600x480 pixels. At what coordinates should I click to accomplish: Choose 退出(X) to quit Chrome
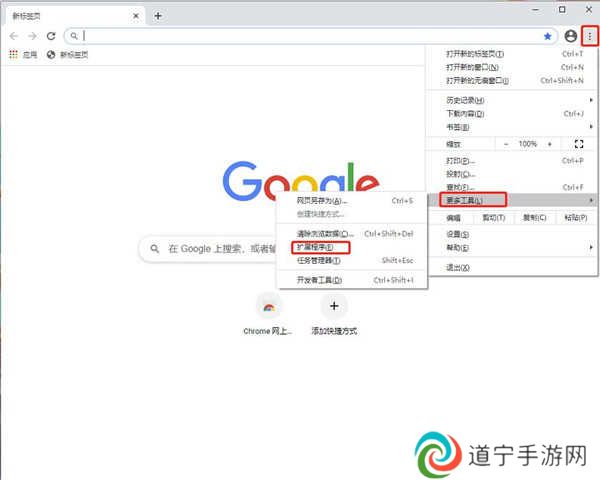point(513,268)
